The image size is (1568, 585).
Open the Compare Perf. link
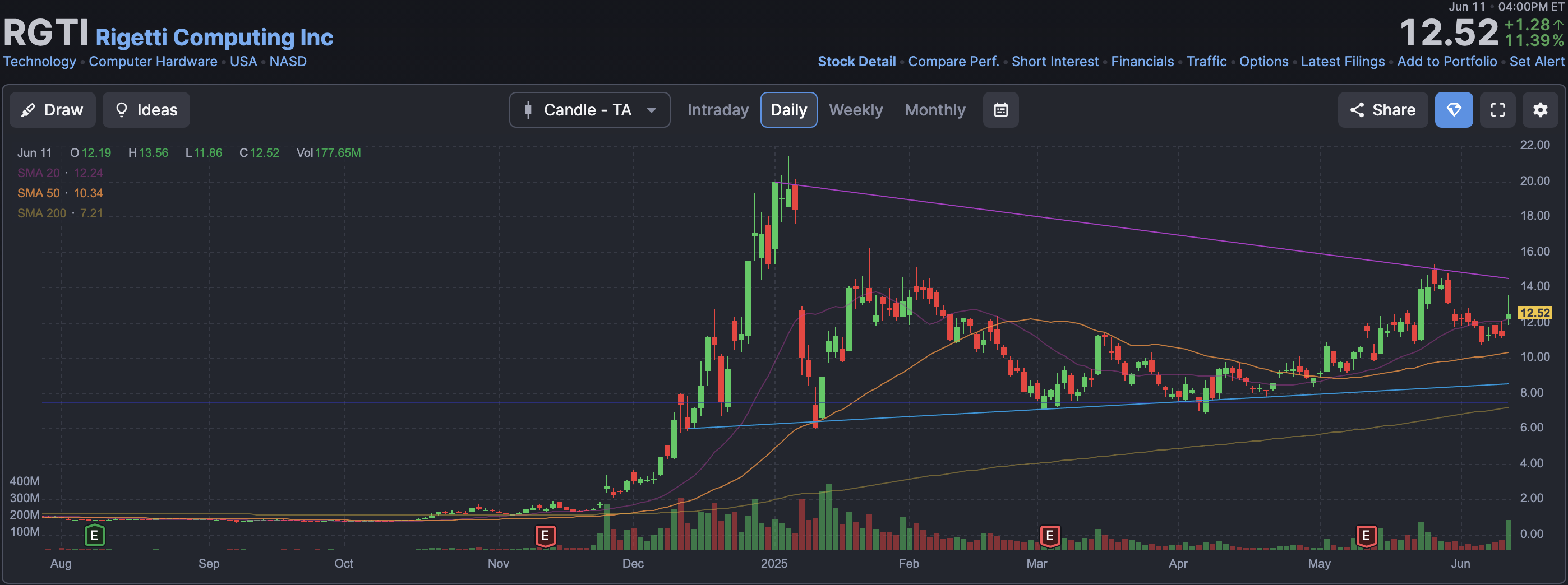[953, 62]
